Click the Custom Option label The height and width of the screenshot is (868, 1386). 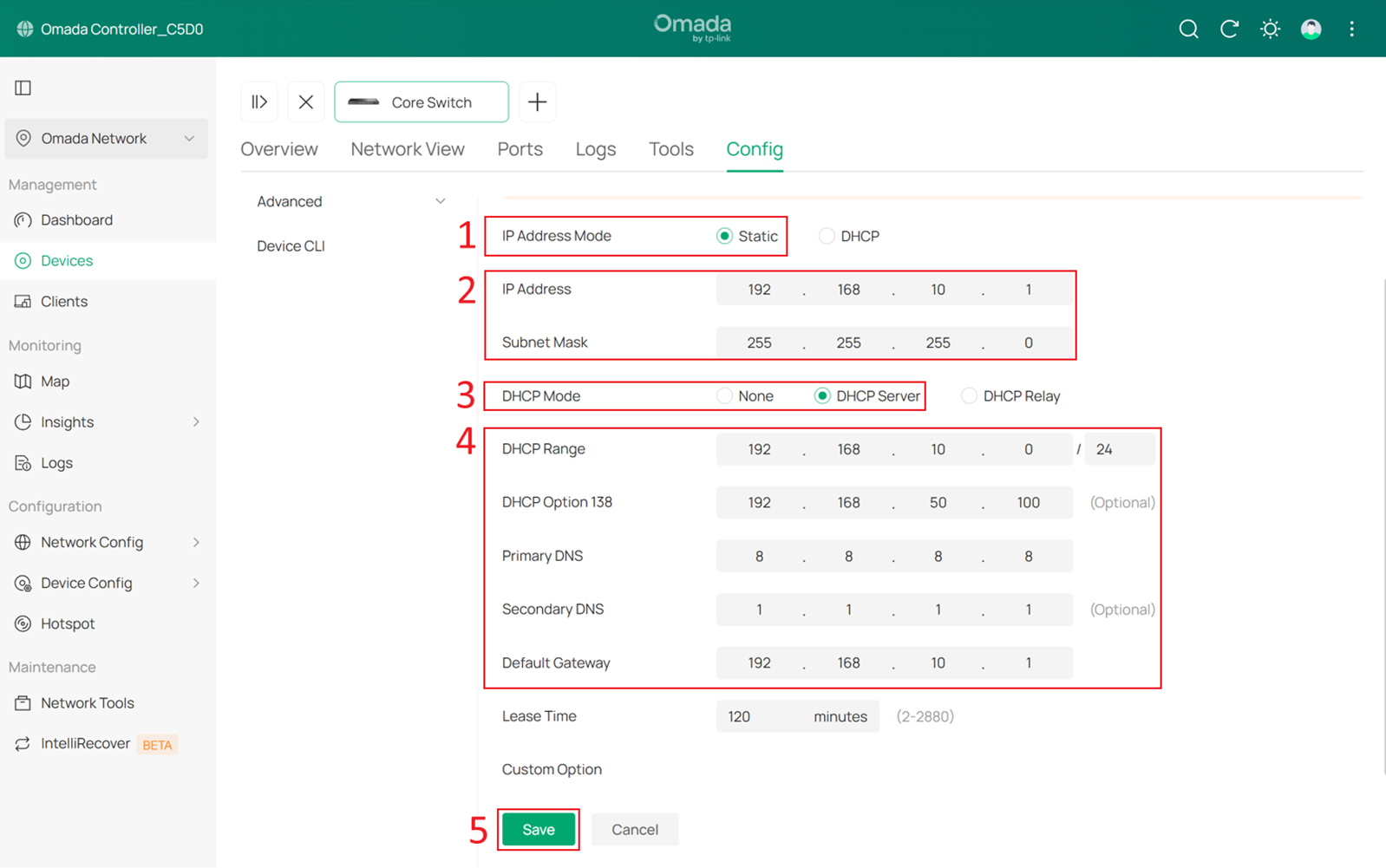tap(552, 770)
